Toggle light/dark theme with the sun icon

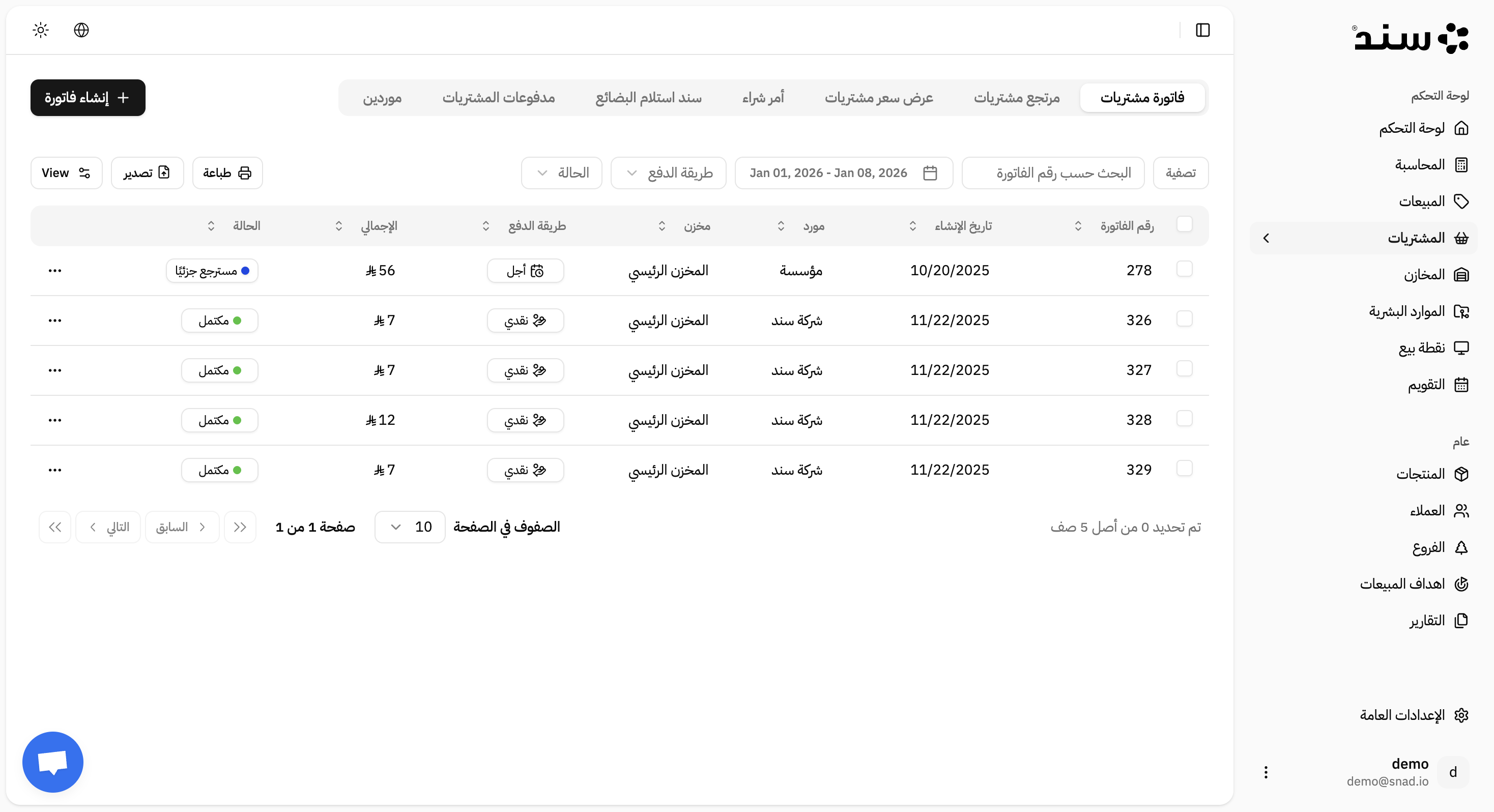tap(40, 30)
